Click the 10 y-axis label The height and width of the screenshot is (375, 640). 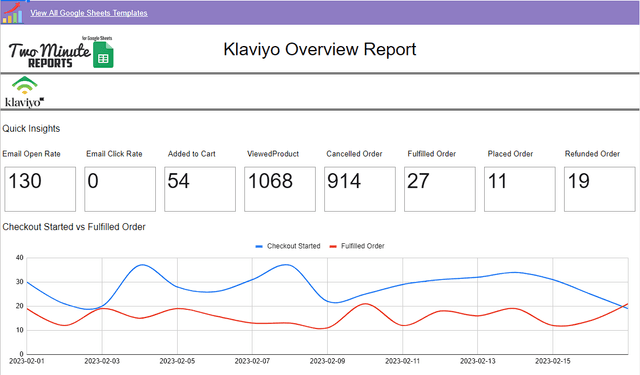[x=20, y=330]
